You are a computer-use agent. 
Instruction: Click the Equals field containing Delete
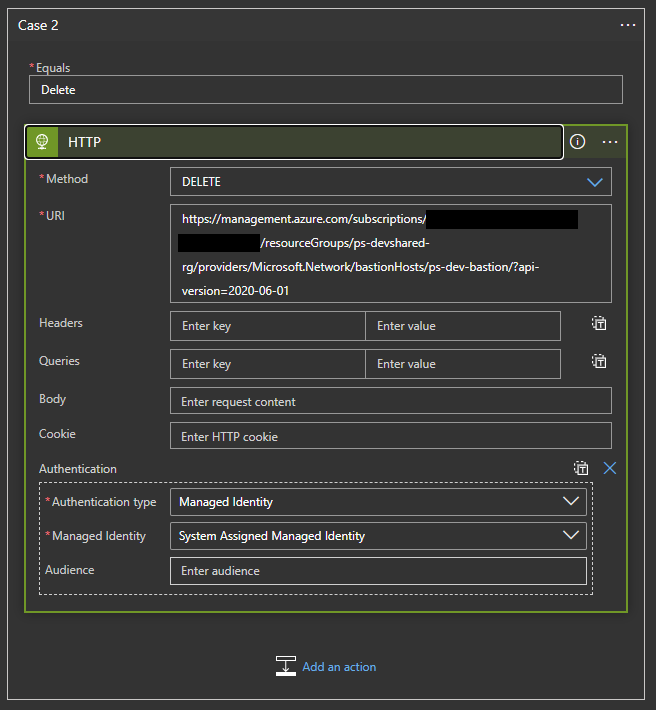tap(325, 90)
